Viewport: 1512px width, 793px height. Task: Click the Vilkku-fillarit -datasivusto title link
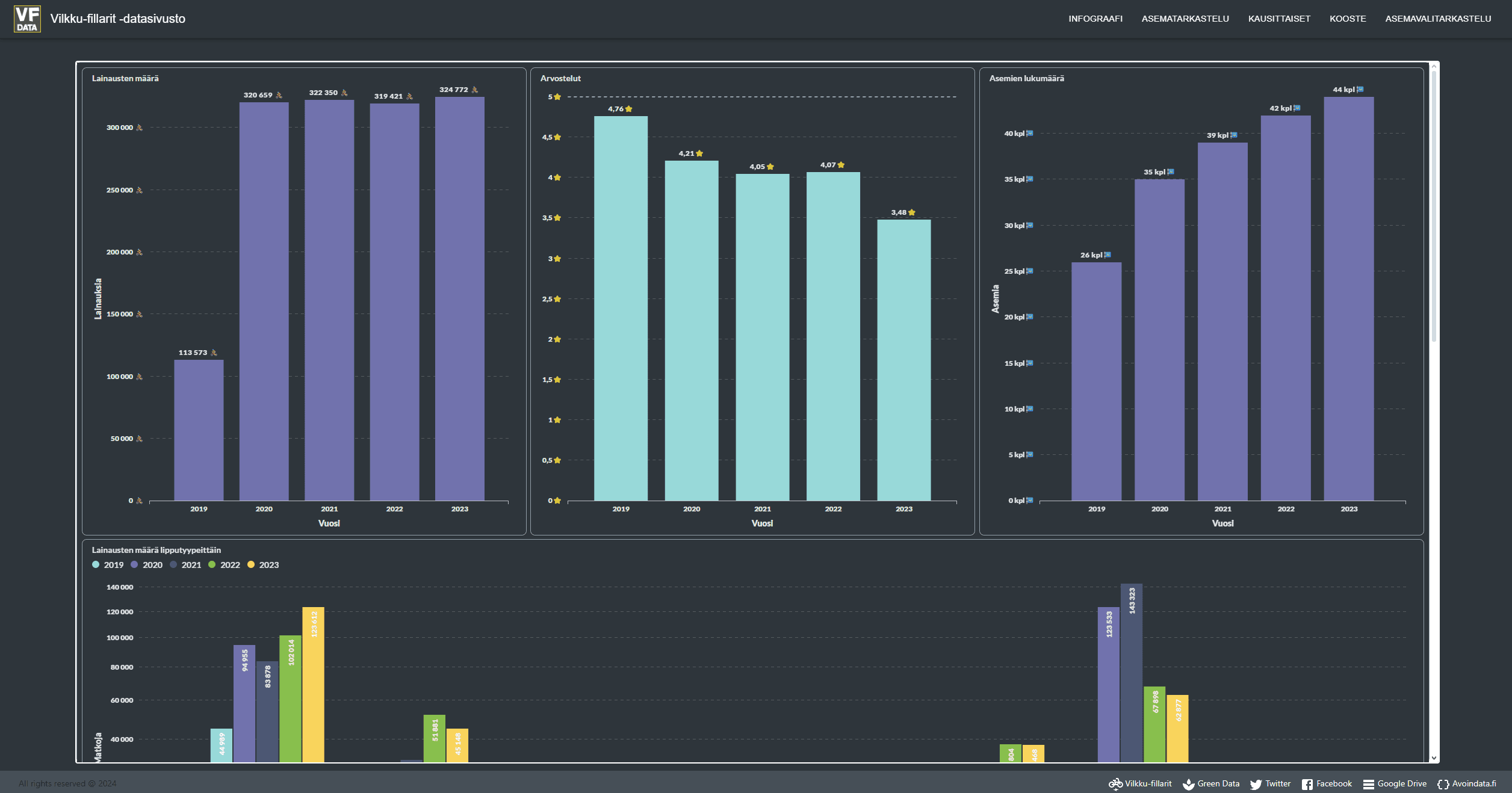point(117,19)
